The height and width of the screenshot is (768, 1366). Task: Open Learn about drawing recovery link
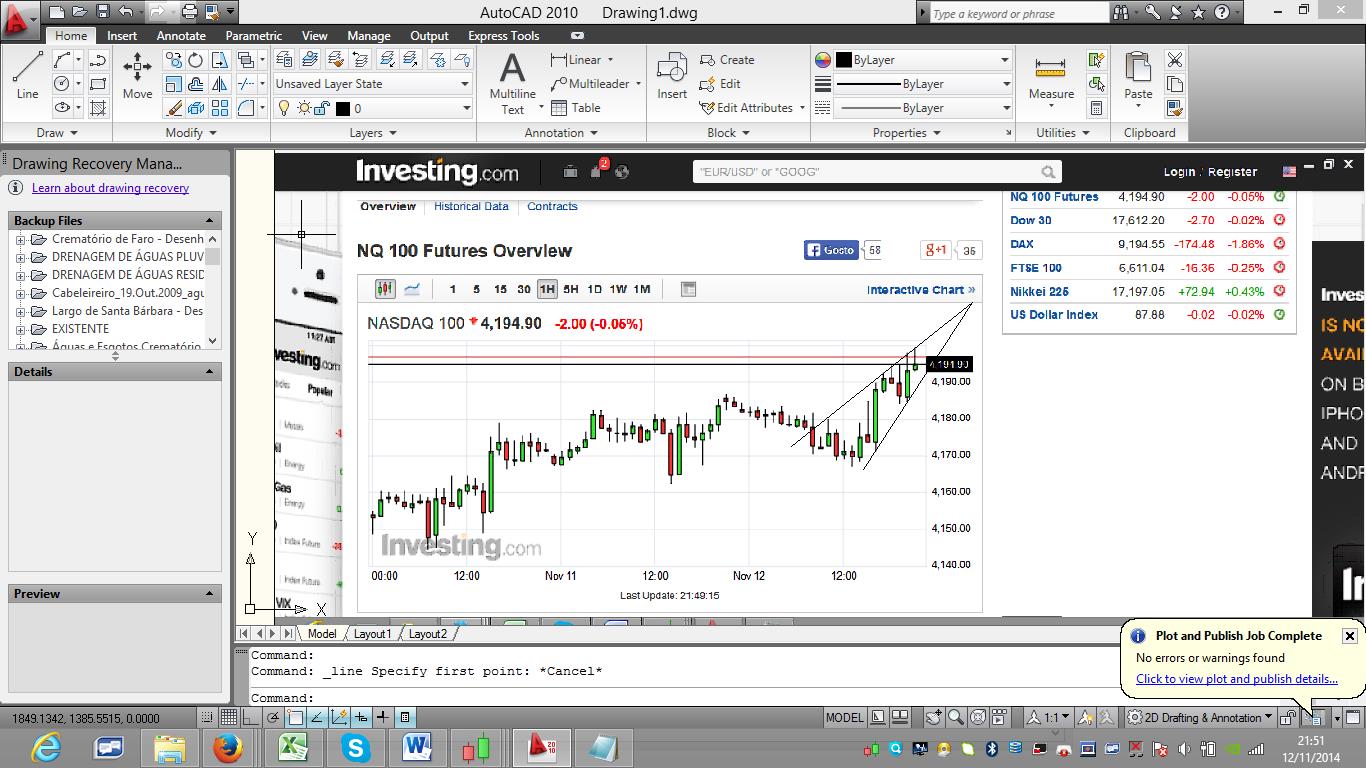[110, 188]
